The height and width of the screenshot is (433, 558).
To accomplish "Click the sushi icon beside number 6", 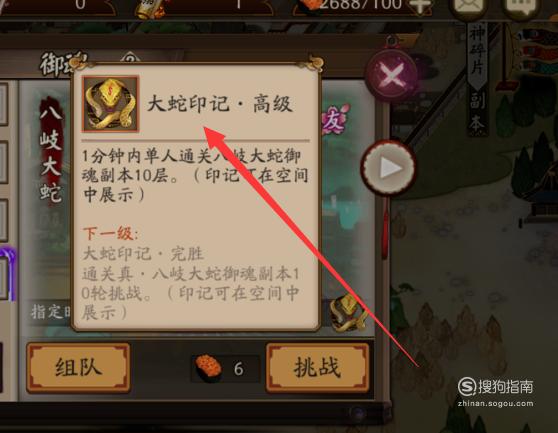I will (x=209, y=368).
